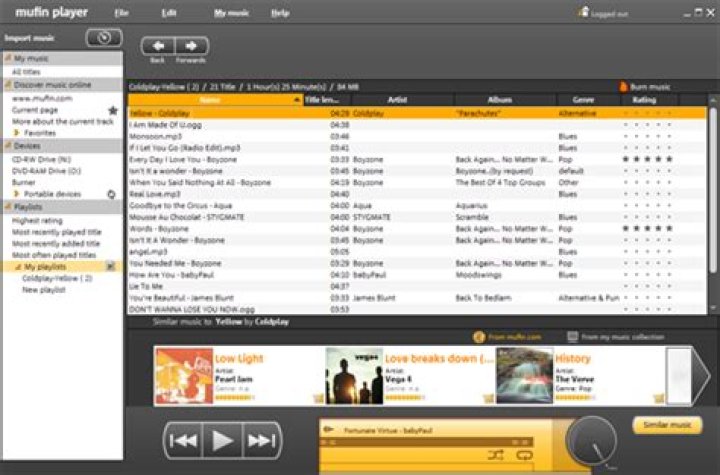This screenshot has height=475, width=720.
Task: Click the icon beside My playlists
Action: pos(111,266)
